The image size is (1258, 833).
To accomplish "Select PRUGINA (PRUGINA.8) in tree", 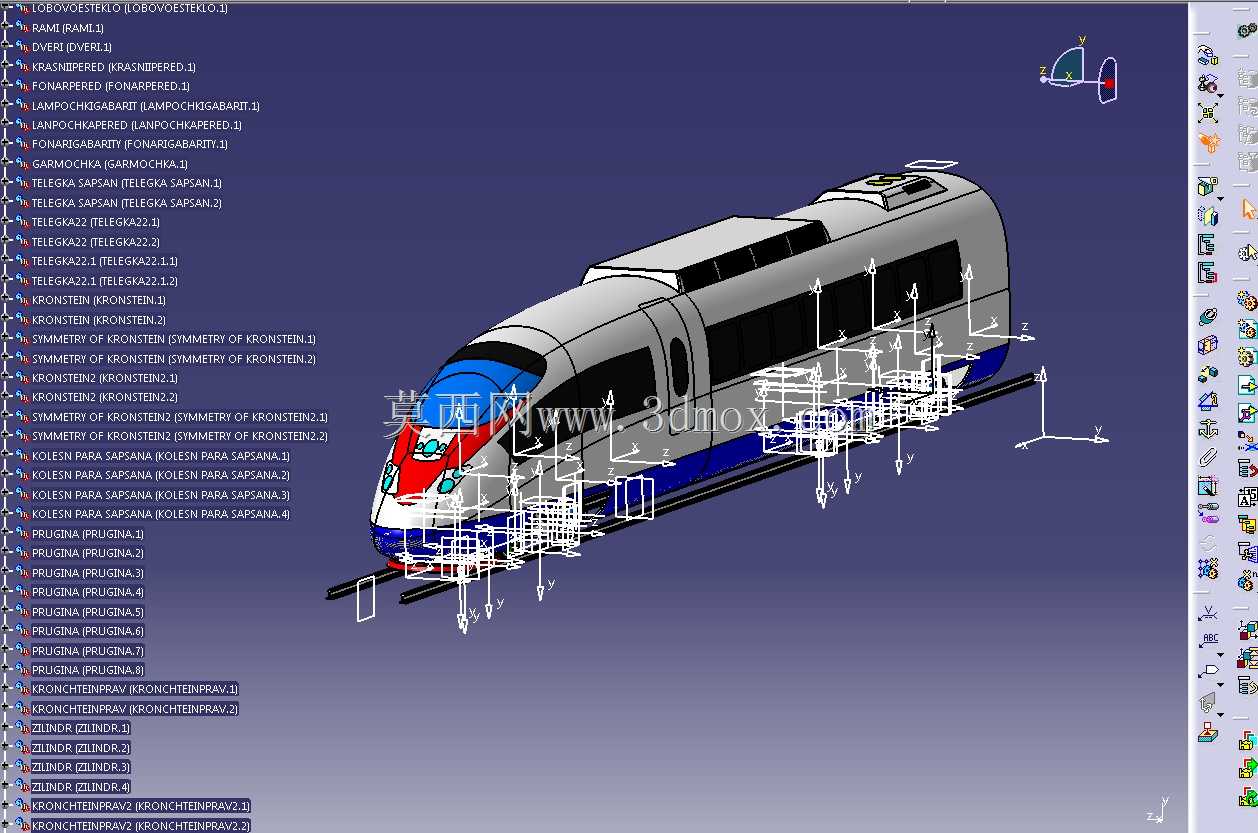I will [x=88, y=670].
